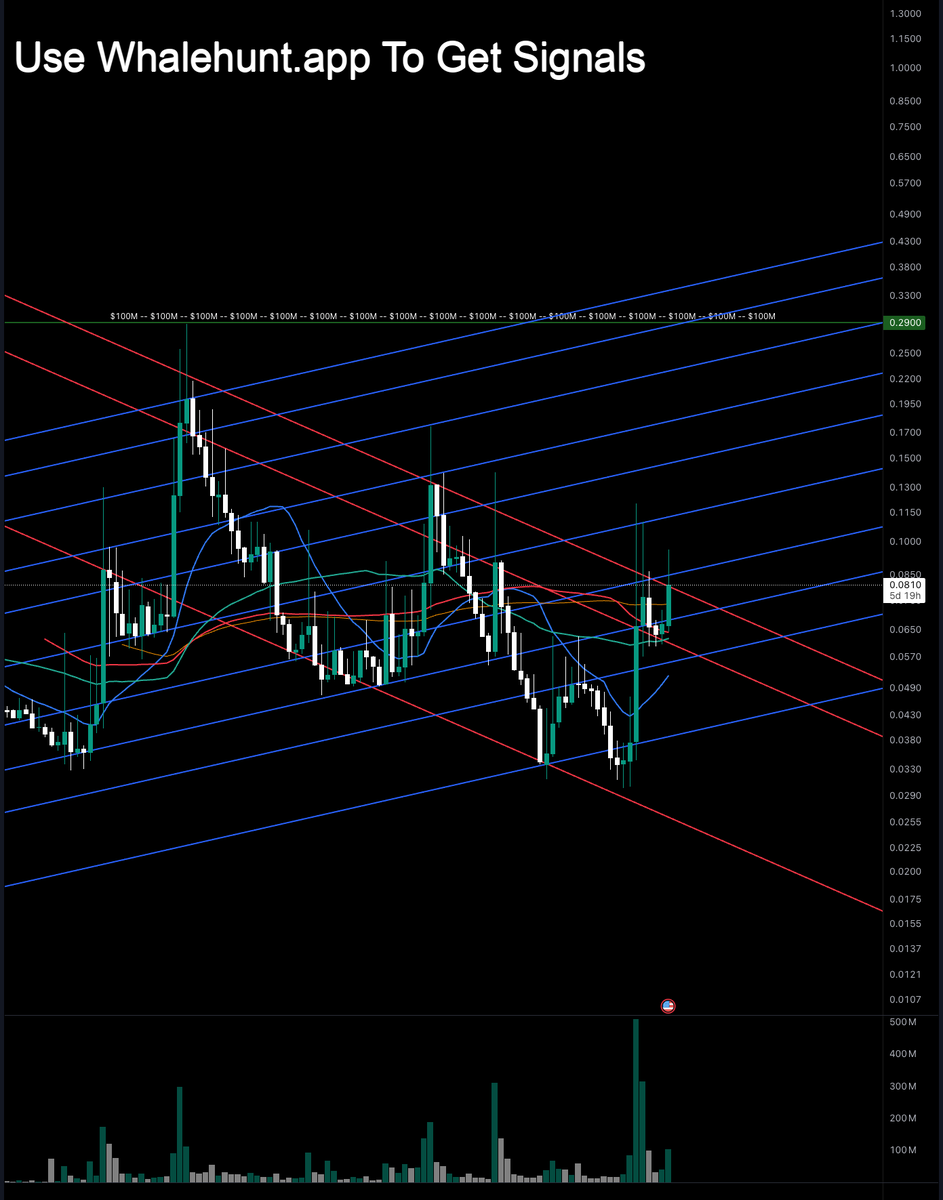Select the green 0.2900 price line label
Screen dimensions: 943x1200
(x=905, y=323)
